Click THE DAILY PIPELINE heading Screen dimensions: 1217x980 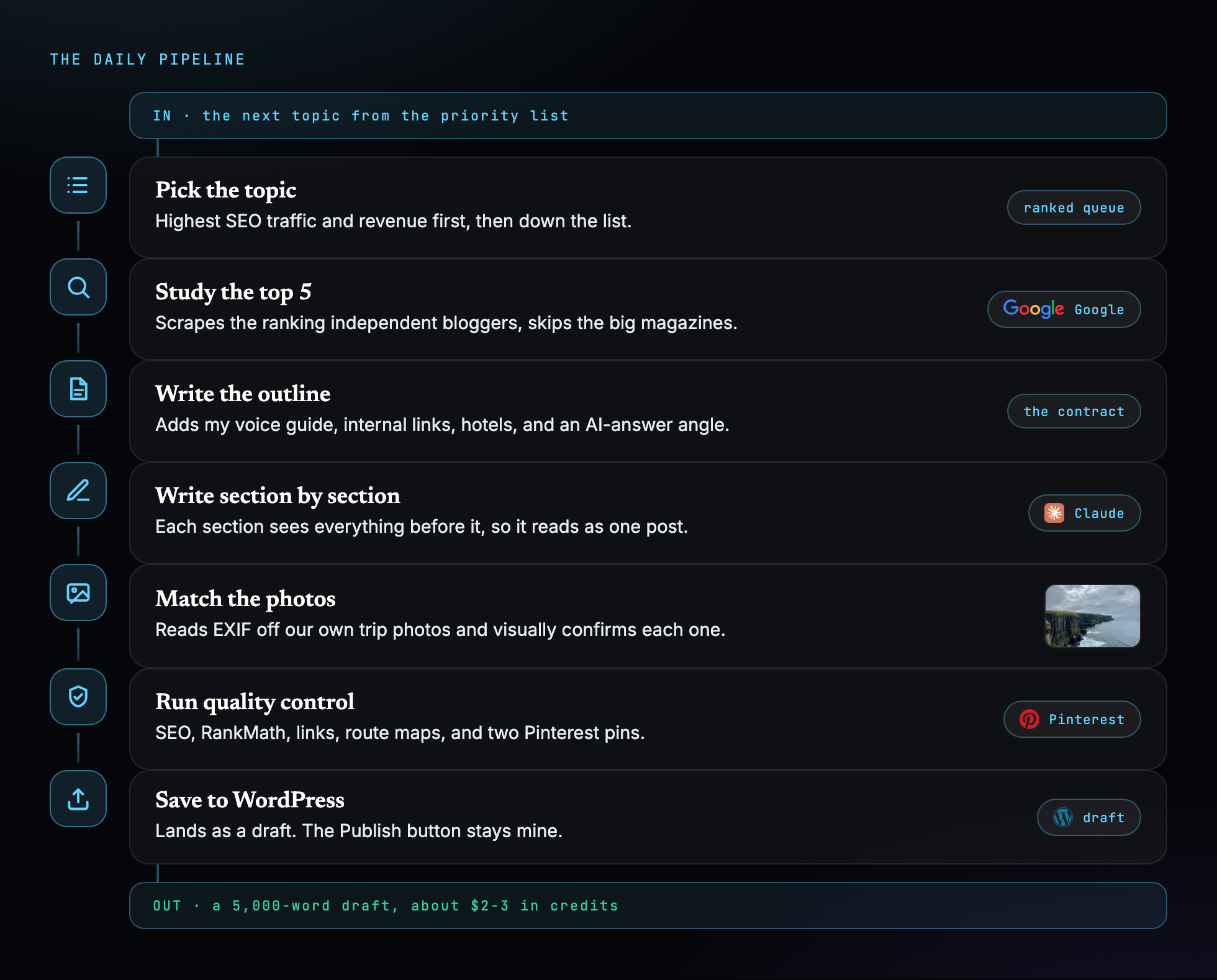(147, 60)
